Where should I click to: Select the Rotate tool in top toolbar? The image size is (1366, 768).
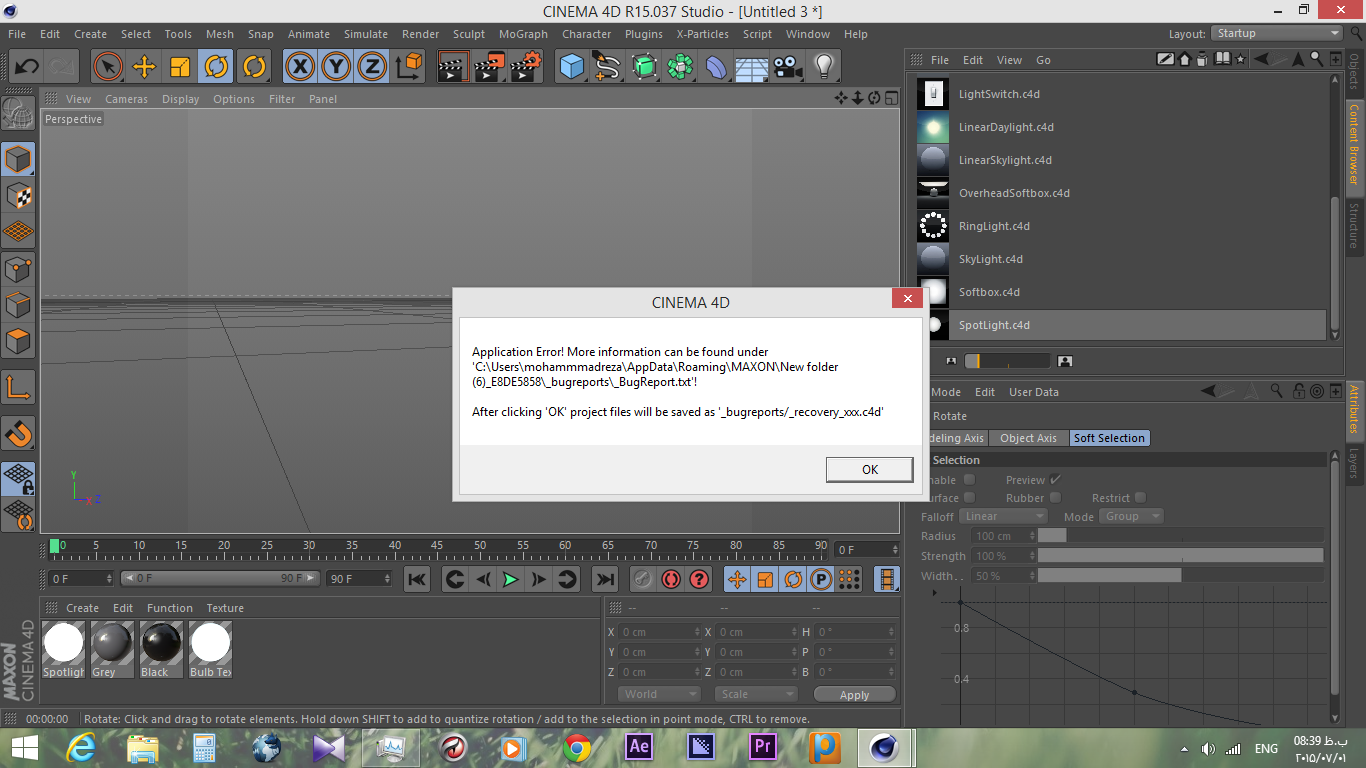pos(216,67)
